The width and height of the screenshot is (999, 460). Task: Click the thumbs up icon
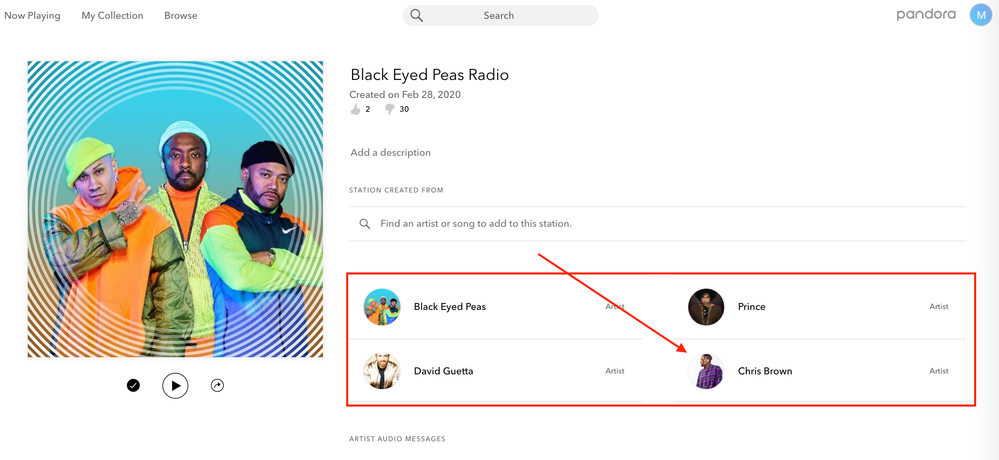click(355, 109)
